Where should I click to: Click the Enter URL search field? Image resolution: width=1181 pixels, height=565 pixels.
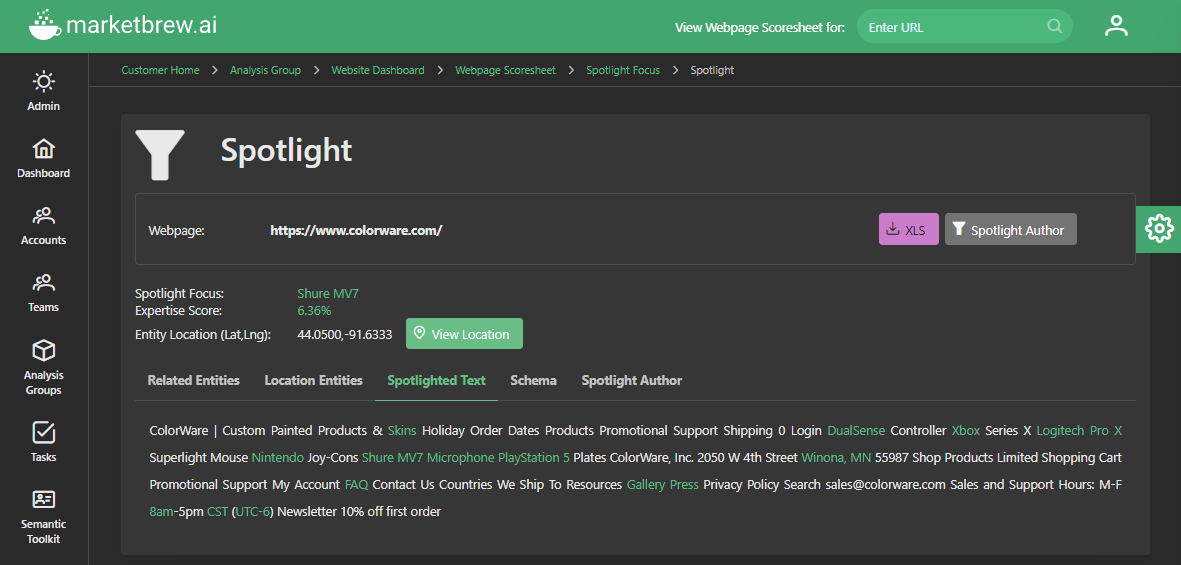click(x=950, y=27)
